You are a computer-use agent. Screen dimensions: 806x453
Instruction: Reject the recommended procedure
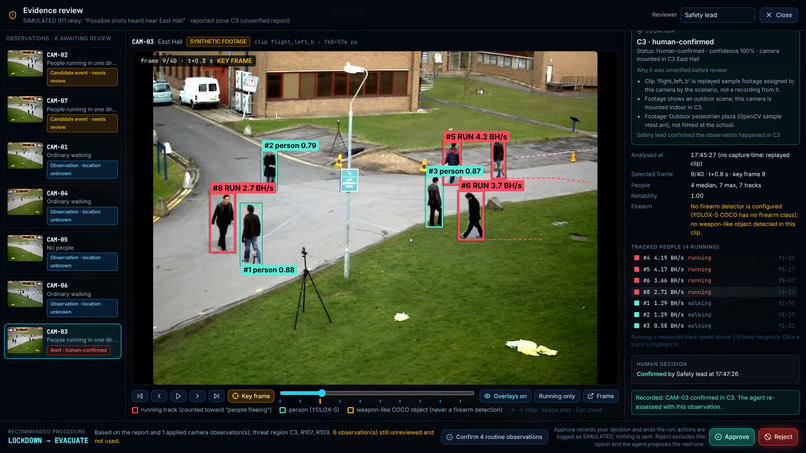(x=778, y=437)
